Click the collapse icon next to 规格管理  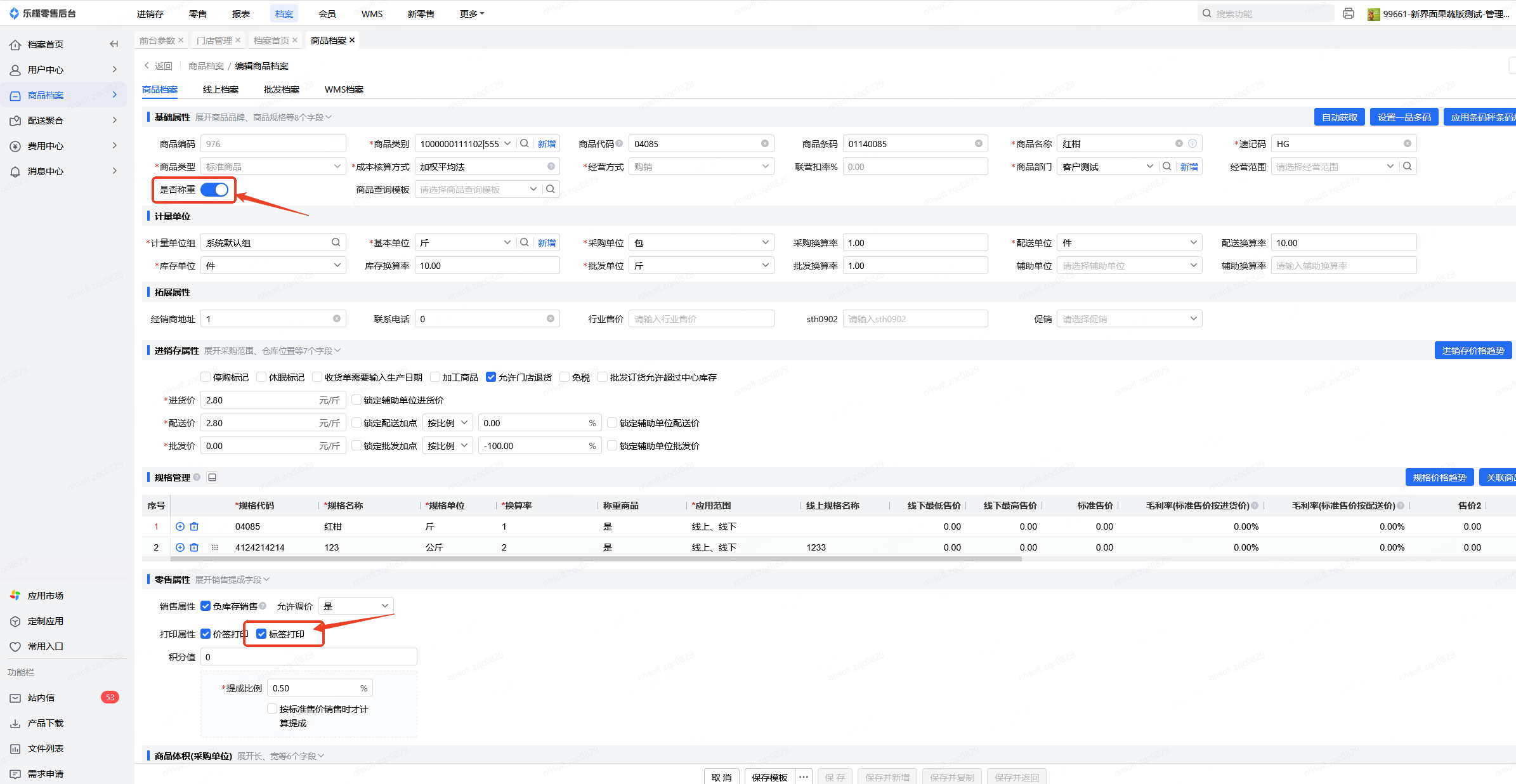coord(212,477)
